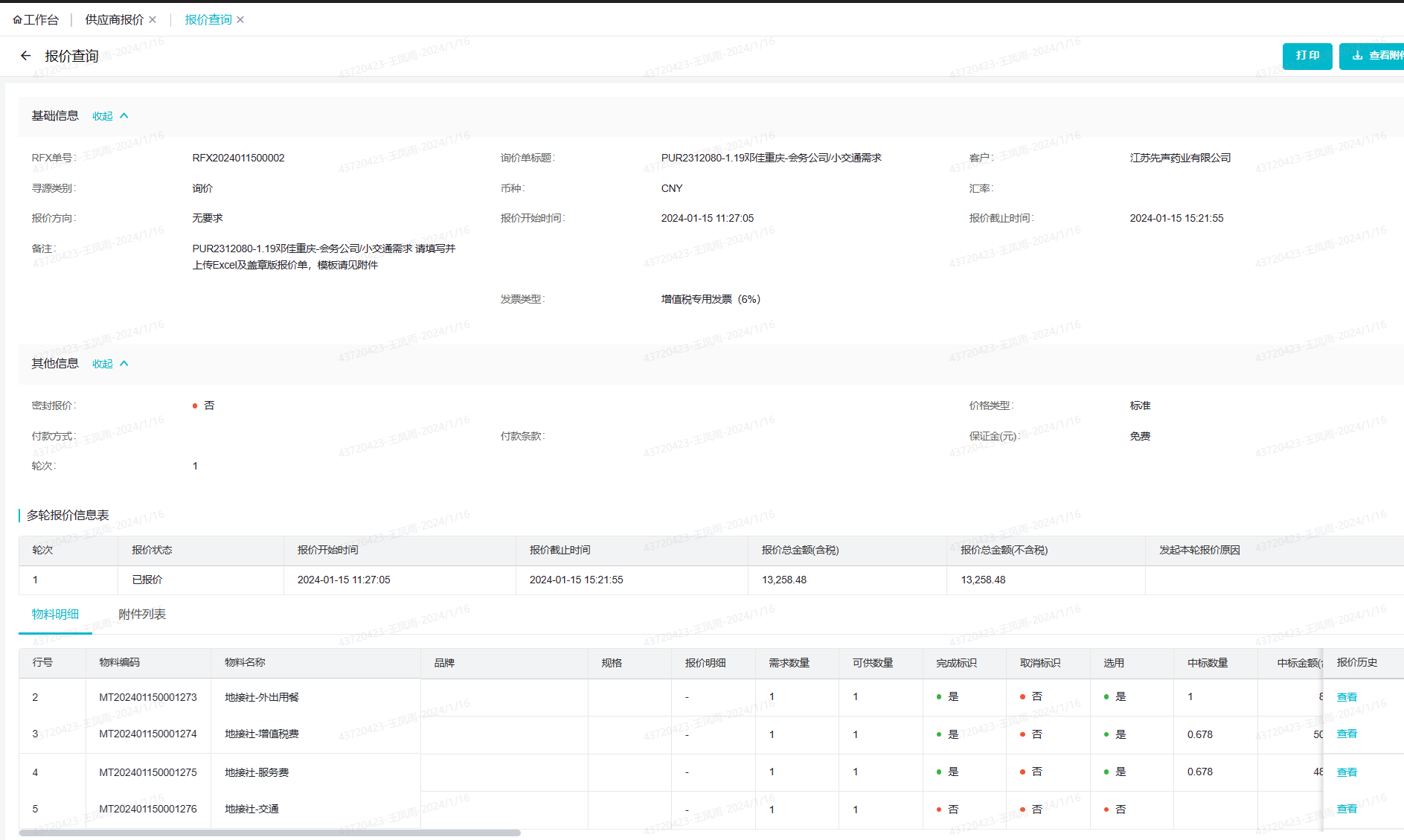This screenshot has height=840, width=1404.
Task: Click the 打印 button
Action: click(1307, 56)
